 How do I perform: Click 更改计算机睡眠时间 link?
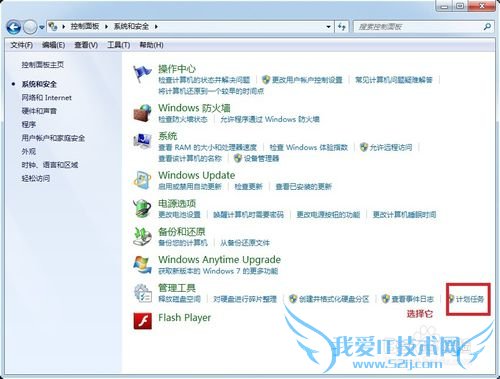[x=404, y=215]
